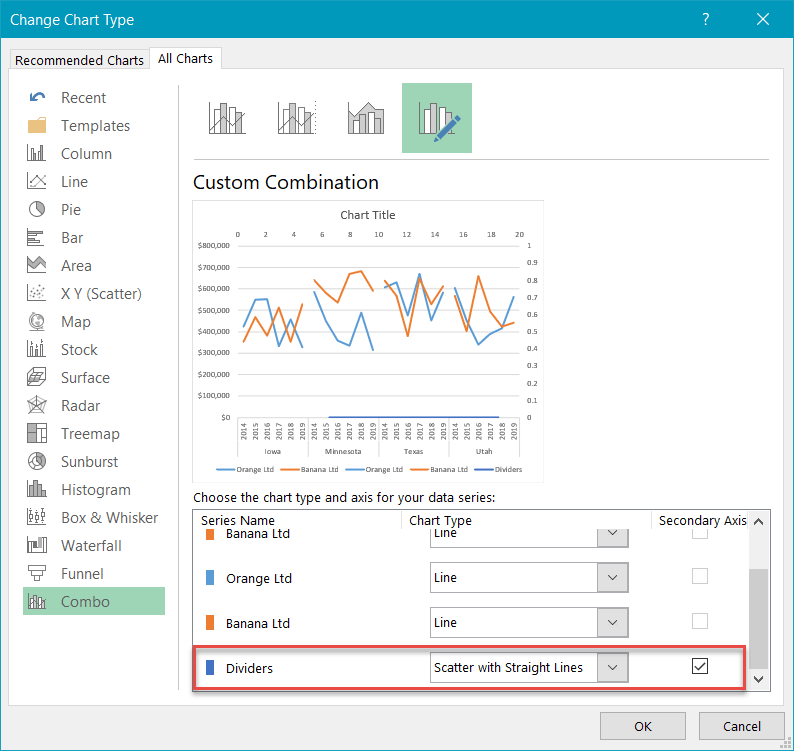Click the Secondary Axis column header

pyautogui.click(x=702, y=520)
